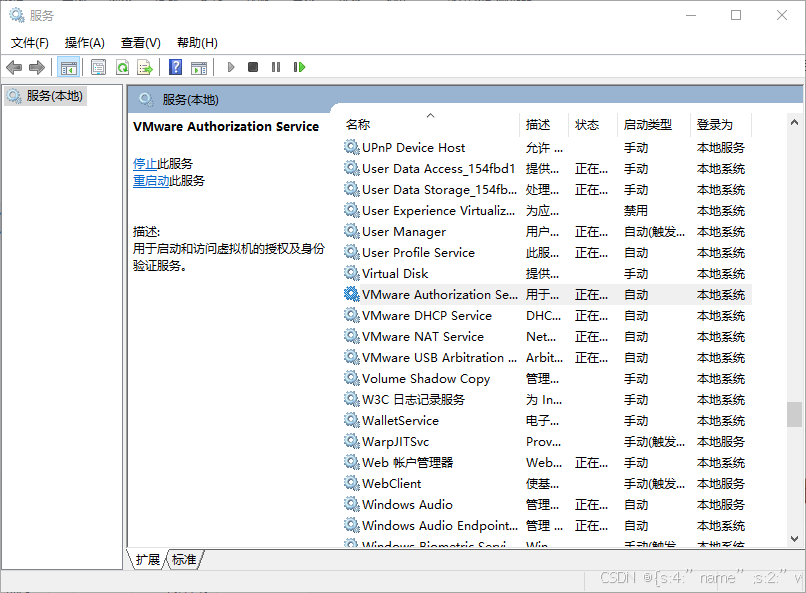This screenshot has width=806, height=593.
Task: Select the gear icon of Volume Shadow Copy
Action: tap(352, 378)
